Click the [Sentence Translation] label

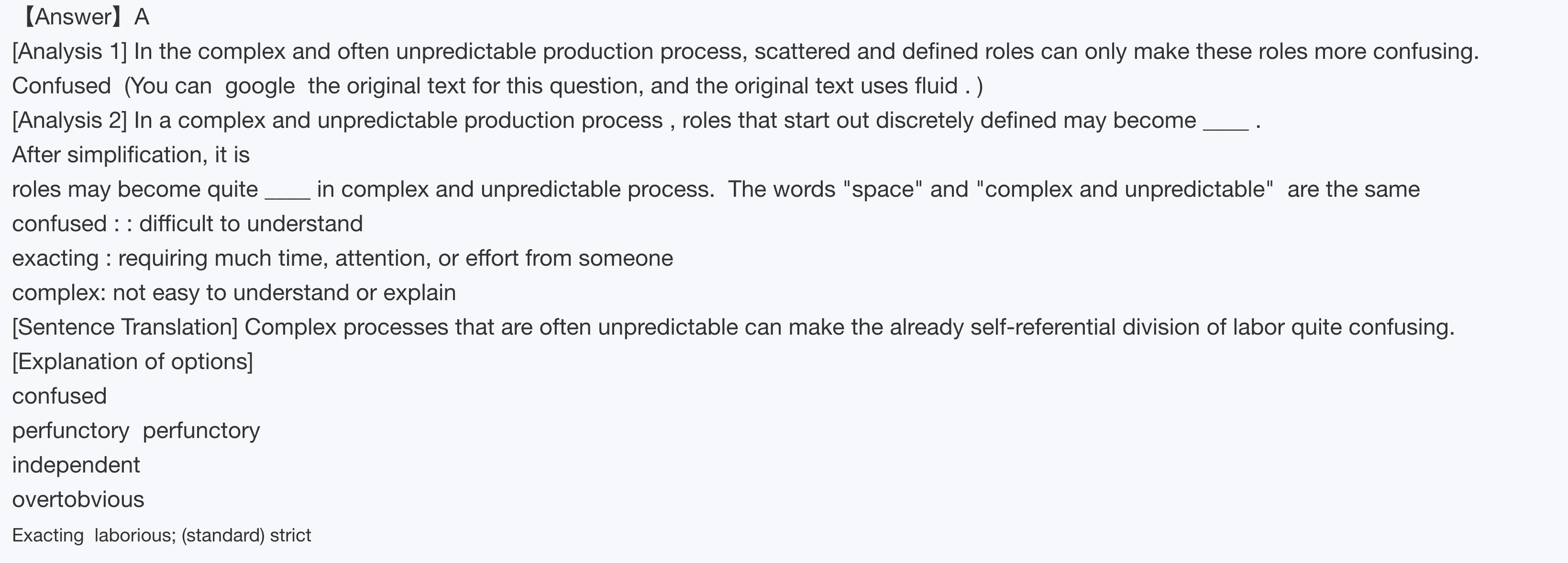[x=125, y=327]
